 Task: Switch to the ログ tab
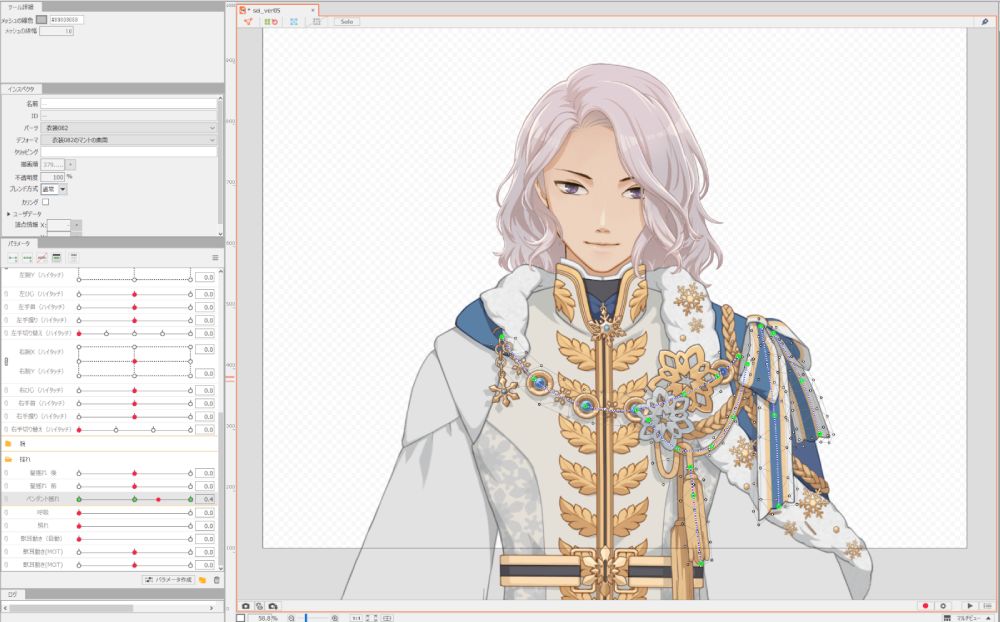point(13,595)
